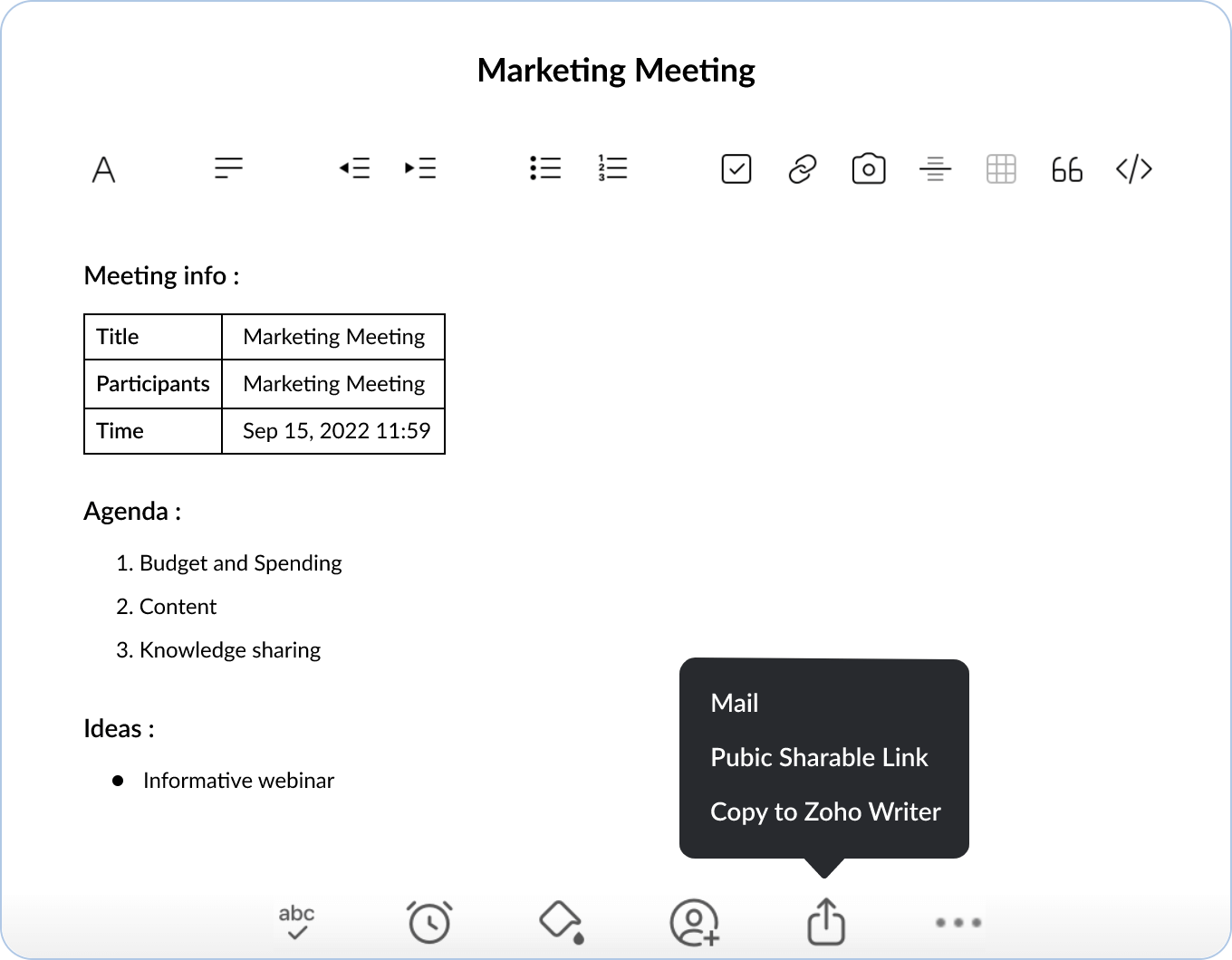
Task: Insert a photo with the camera icon
Action: click(x=868, y=169)
